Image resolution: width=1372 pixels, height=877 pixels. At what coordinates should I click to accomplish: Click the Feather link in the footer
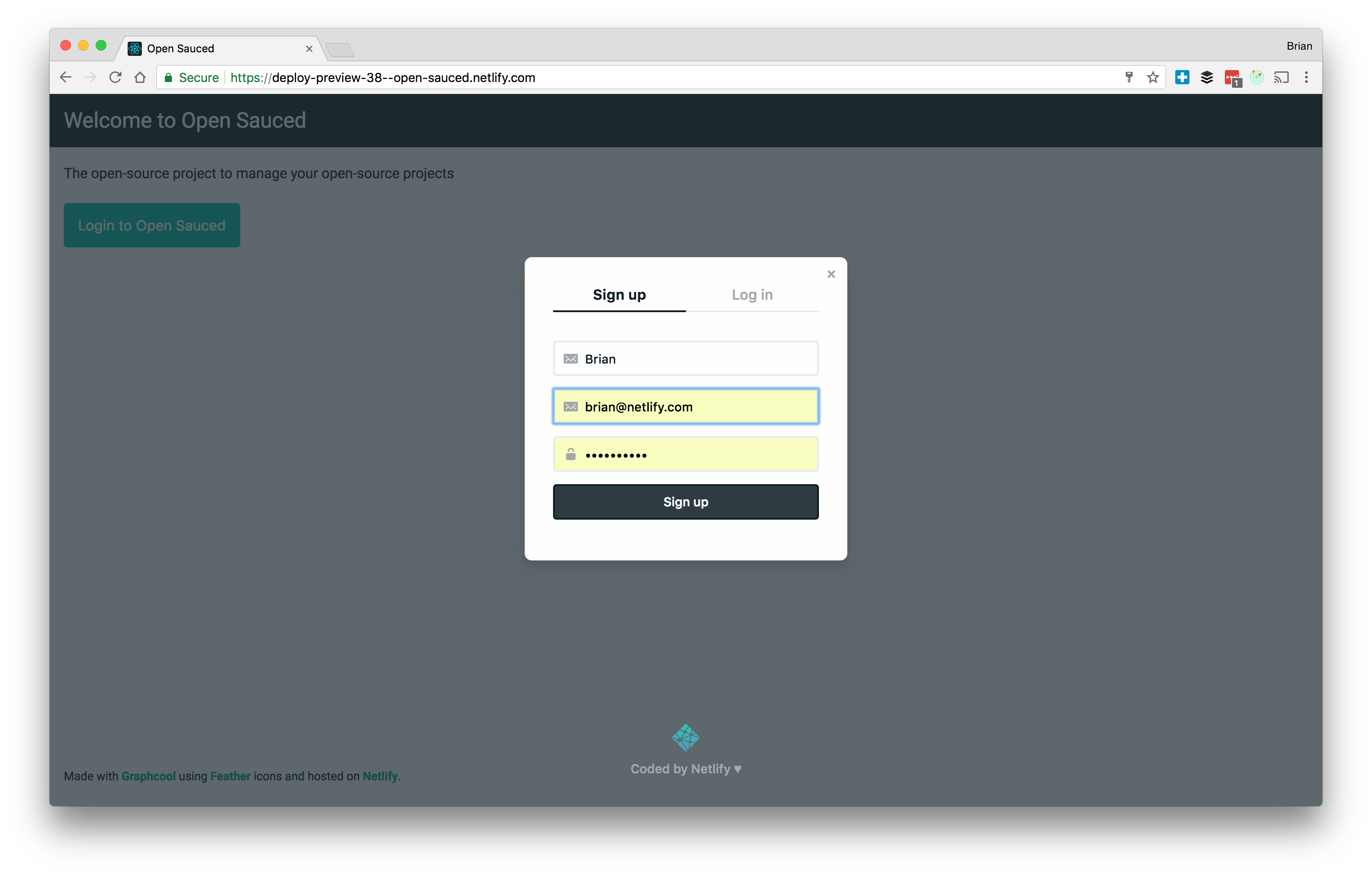tap(230, 776)
